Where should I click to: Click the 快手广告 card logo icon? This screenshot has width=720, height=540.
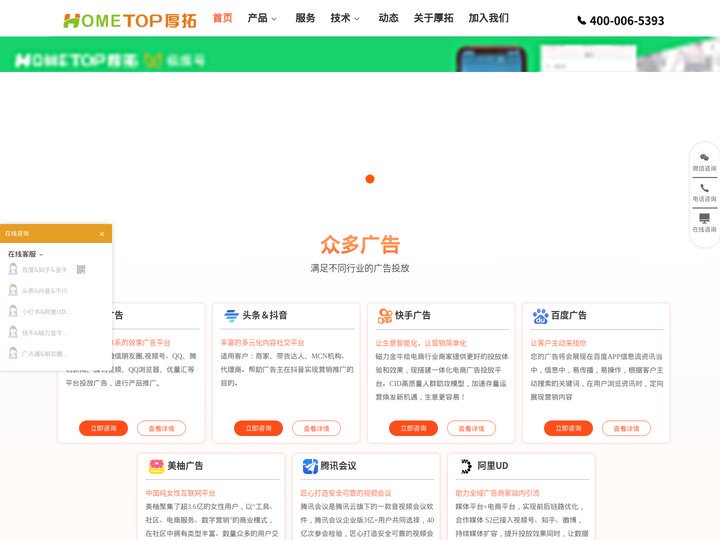pyautogui.click(x=385, y=316)
